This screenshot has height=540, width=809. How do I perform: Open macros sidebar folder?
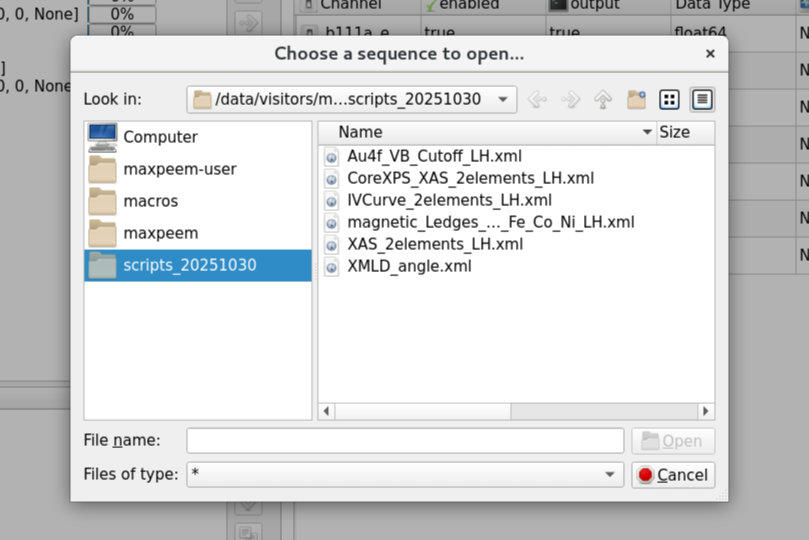150,201
